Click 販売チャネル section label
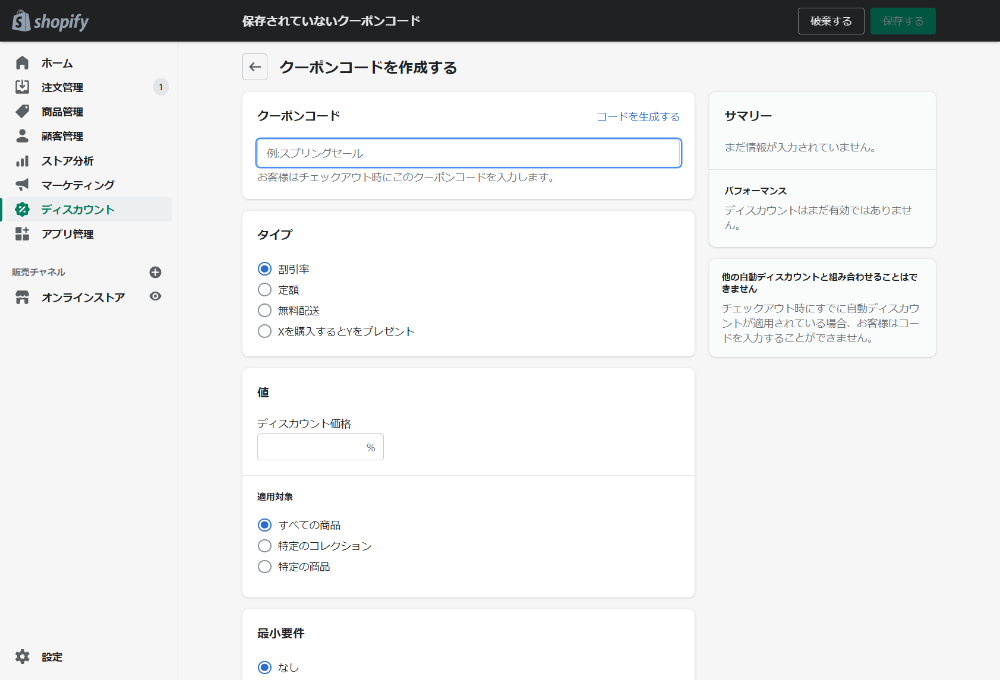Viewport: 1000px width, 680px height. tap(38, 272)
